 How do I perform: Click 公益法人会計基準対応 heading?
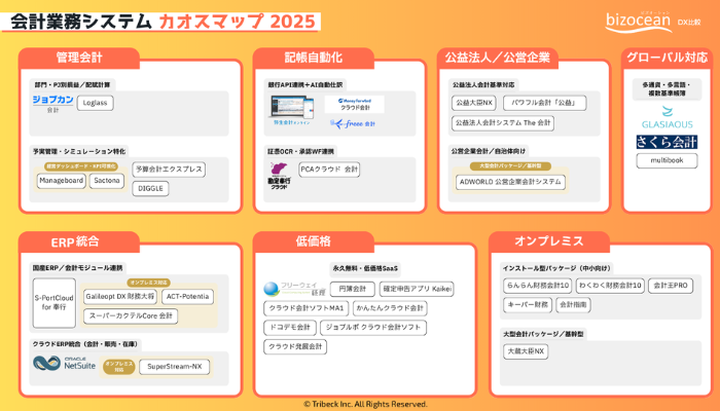point(484,85)
